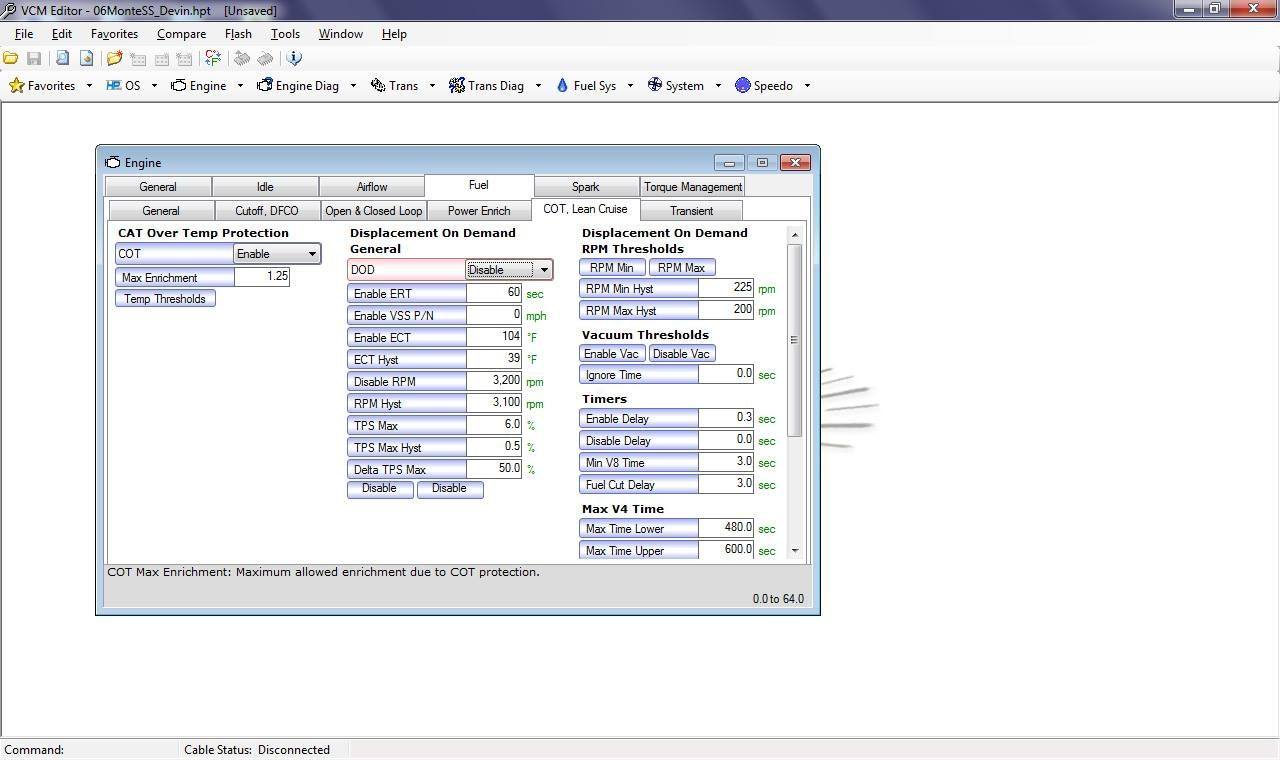
Task: Click the save floppy disk icon
Action: 34,58
